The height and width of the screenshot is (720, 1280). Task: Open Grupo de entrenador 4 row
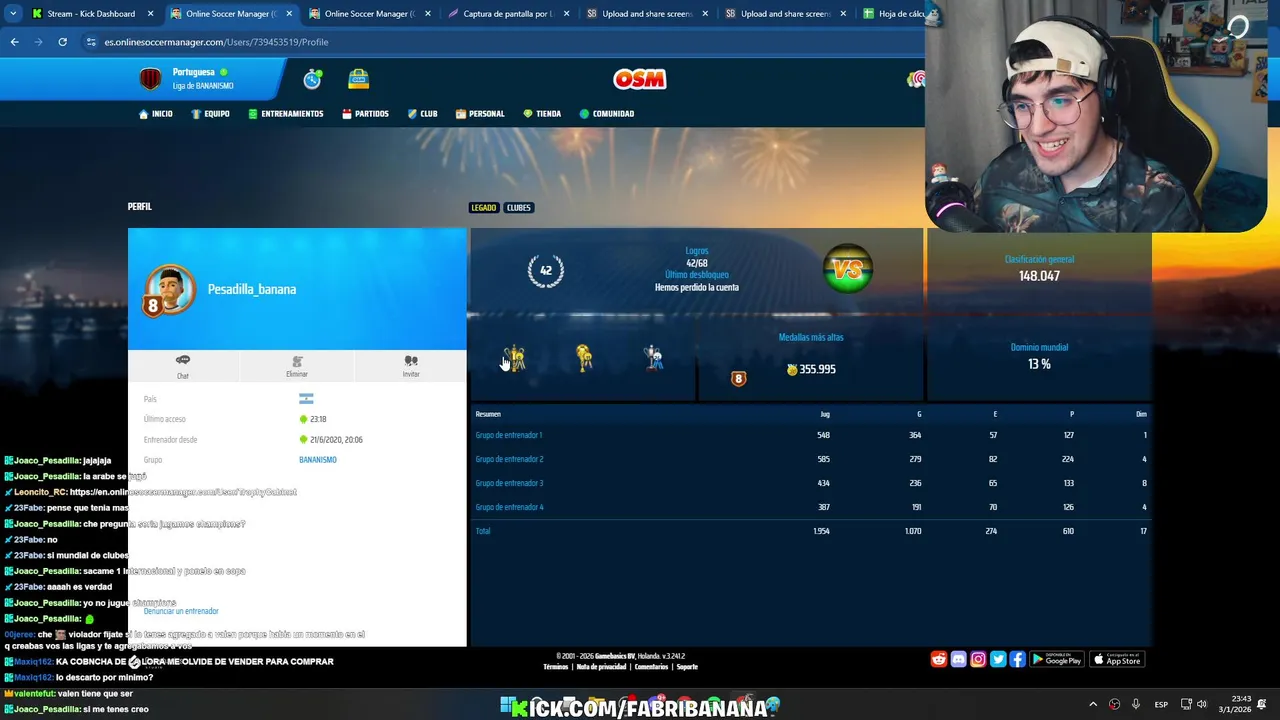(x=811, y=507)
